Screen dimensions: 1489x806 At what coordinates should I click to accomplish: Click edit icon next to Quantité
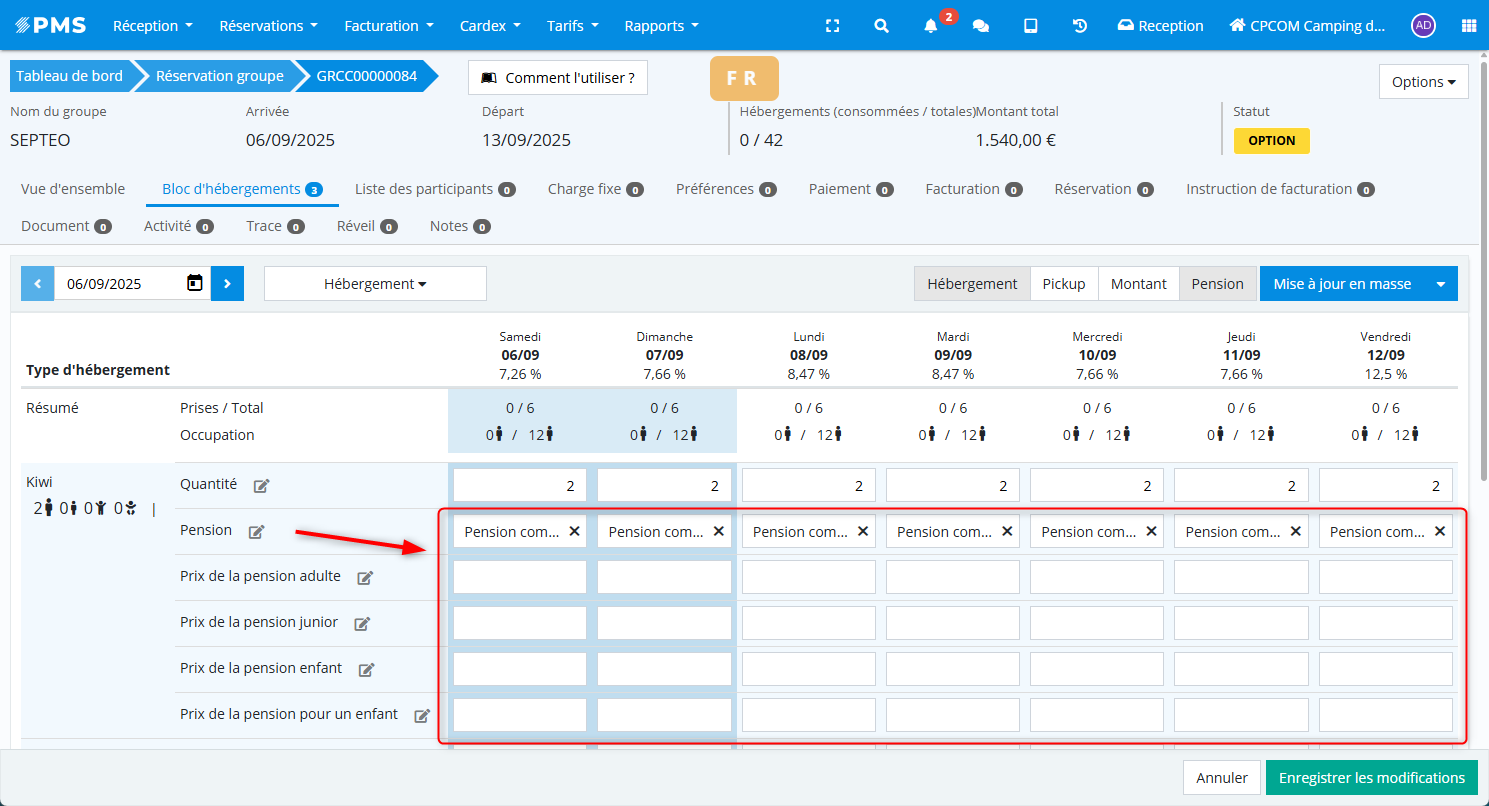click(261, 486)
